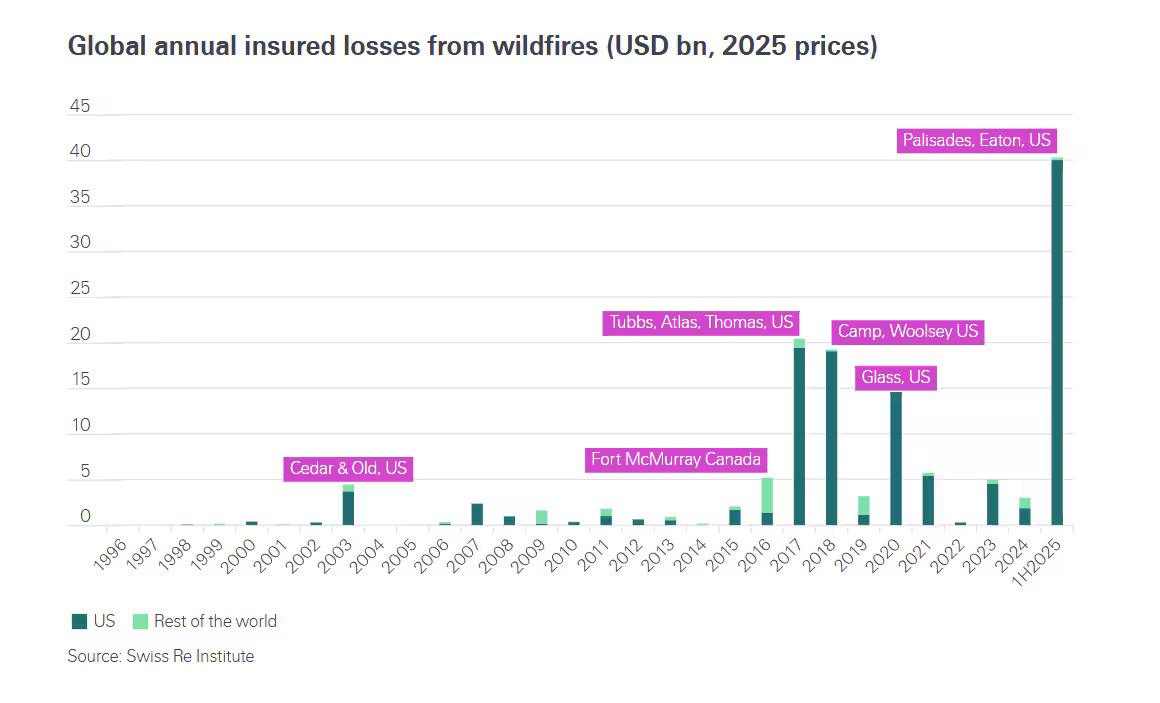
Task: Select the Palisades, Eaton, US annotation label
Action: tap(977, 141)
